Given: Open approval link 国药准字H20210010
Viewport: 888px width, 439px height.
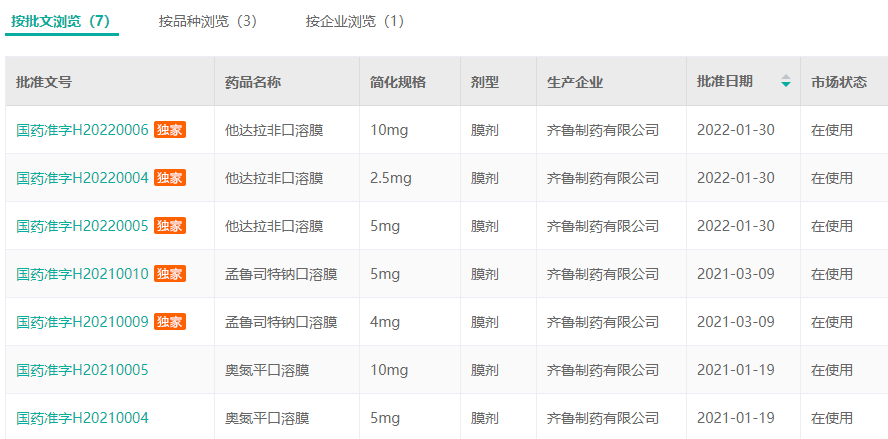Looking at the screenshot, I should pyautogui.click(x=82, y=274).
